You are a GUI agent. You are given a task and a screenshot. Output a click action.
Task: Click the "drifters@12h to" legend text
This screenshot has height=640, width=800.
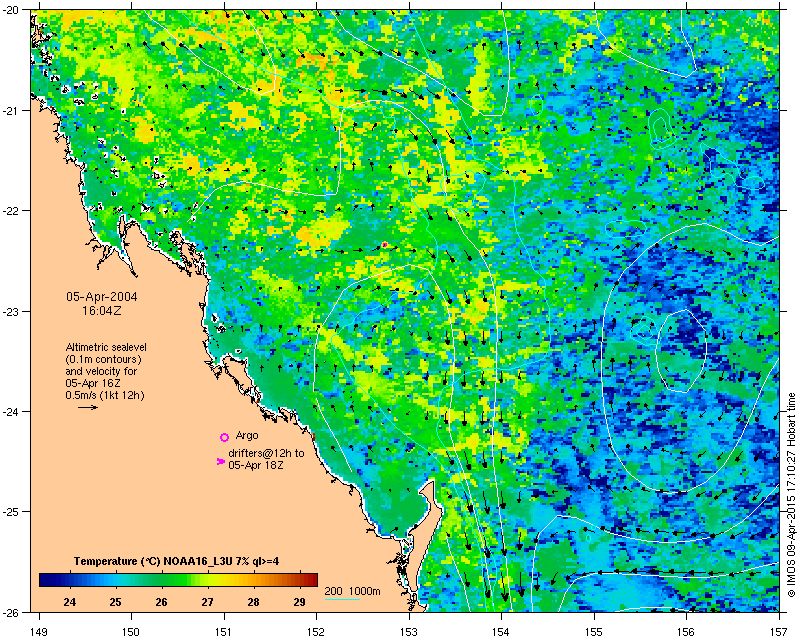(266, 453)
